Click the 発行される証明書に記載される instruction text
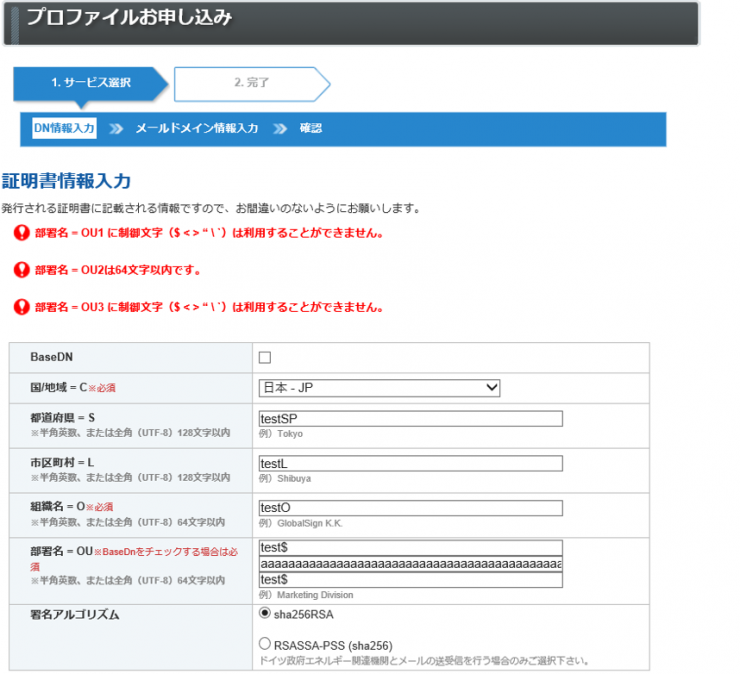This screenshot has width=740, height=674. coord(211,208)
